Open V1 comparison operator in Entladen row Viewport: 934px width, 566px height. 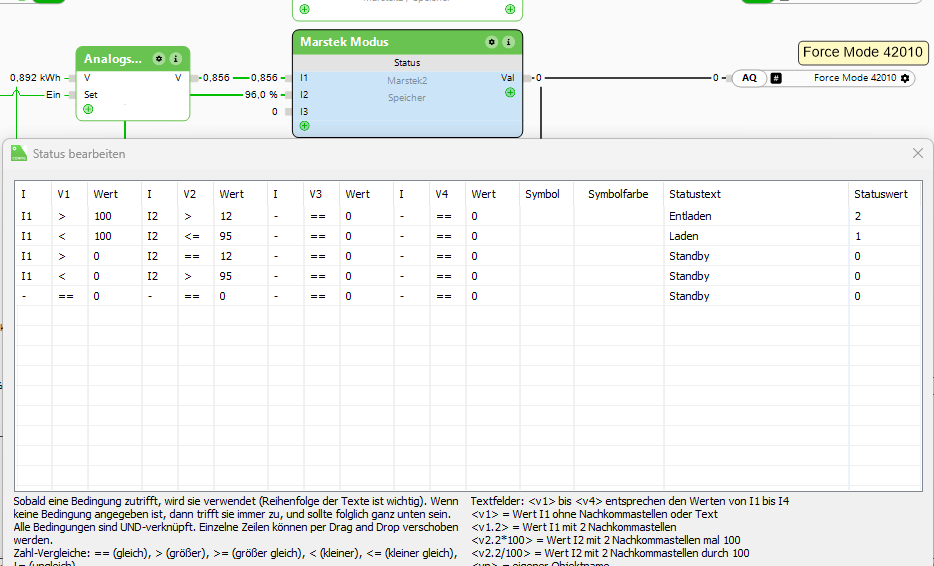tap(69, 216)
